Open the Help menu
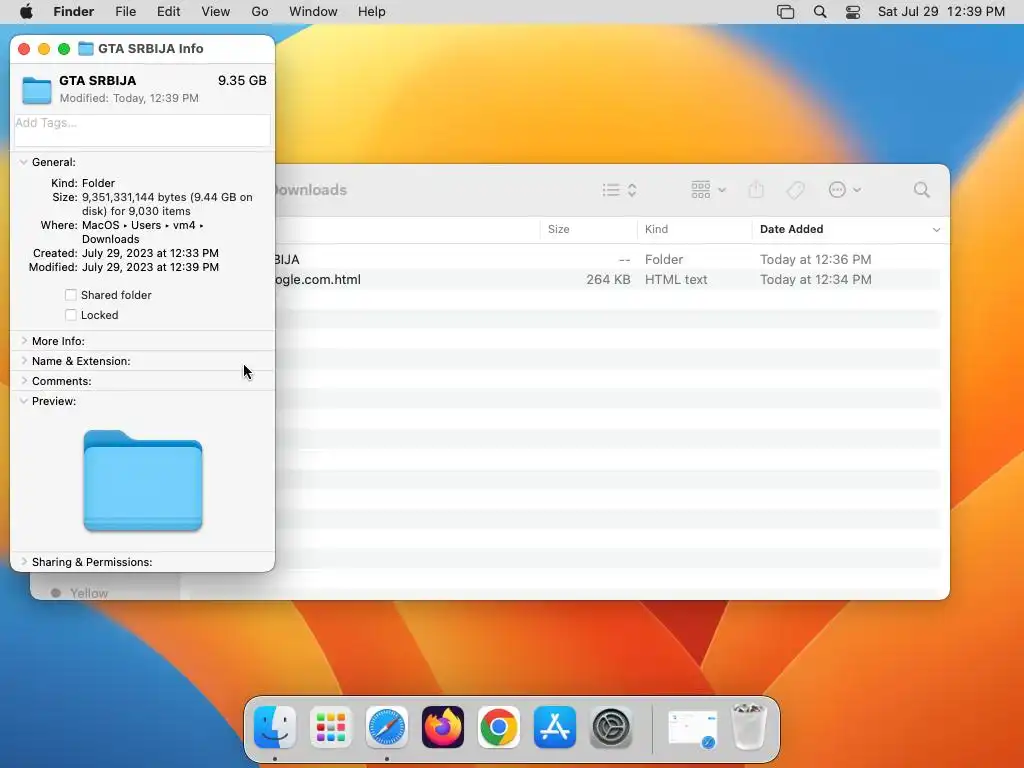This screenshot has width=1024, height=768. point(372,12)
